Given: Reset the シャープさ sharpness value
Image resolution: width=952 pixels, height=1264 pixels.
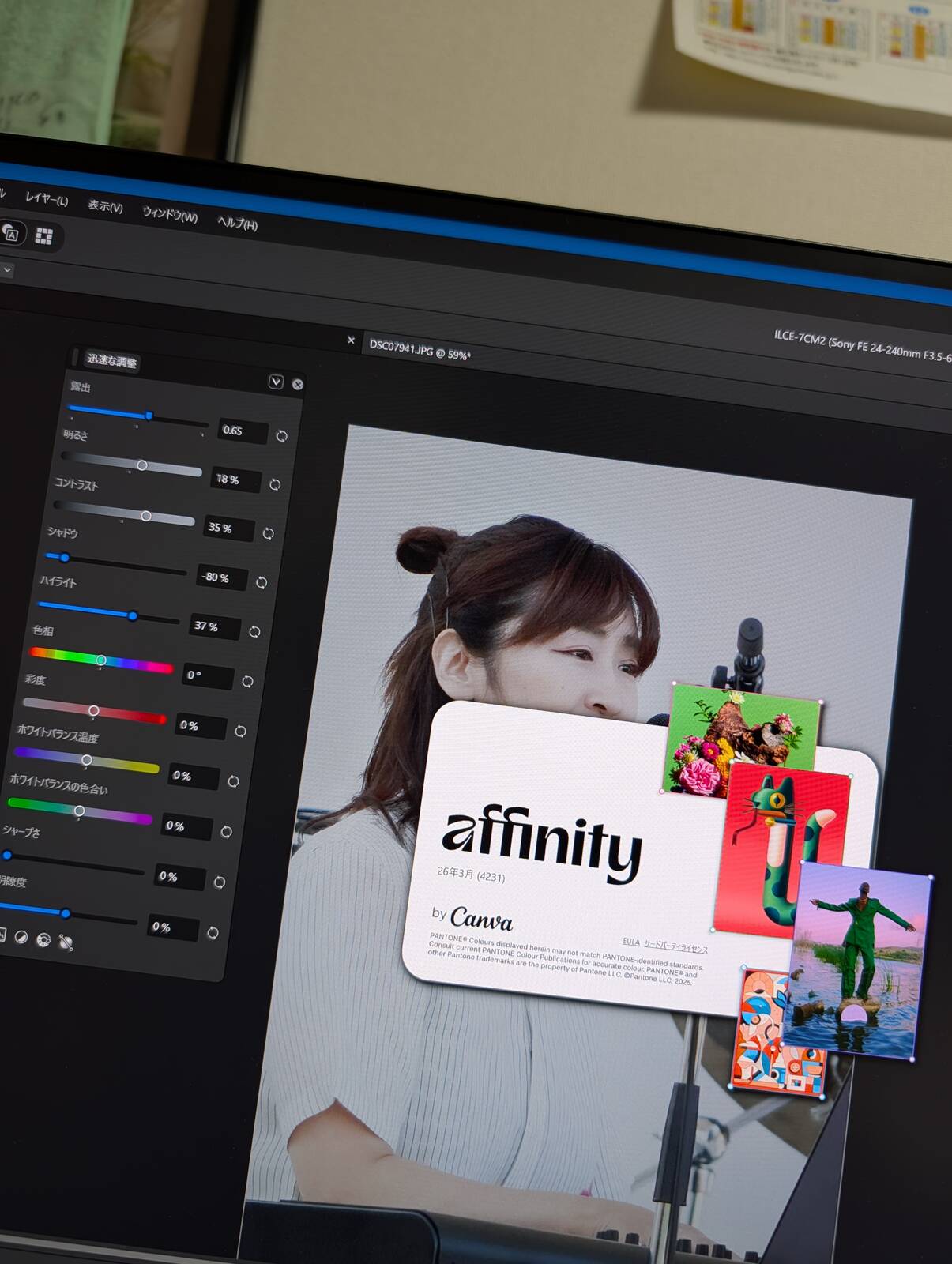Looking at the screenshot, I should (220, 882).
